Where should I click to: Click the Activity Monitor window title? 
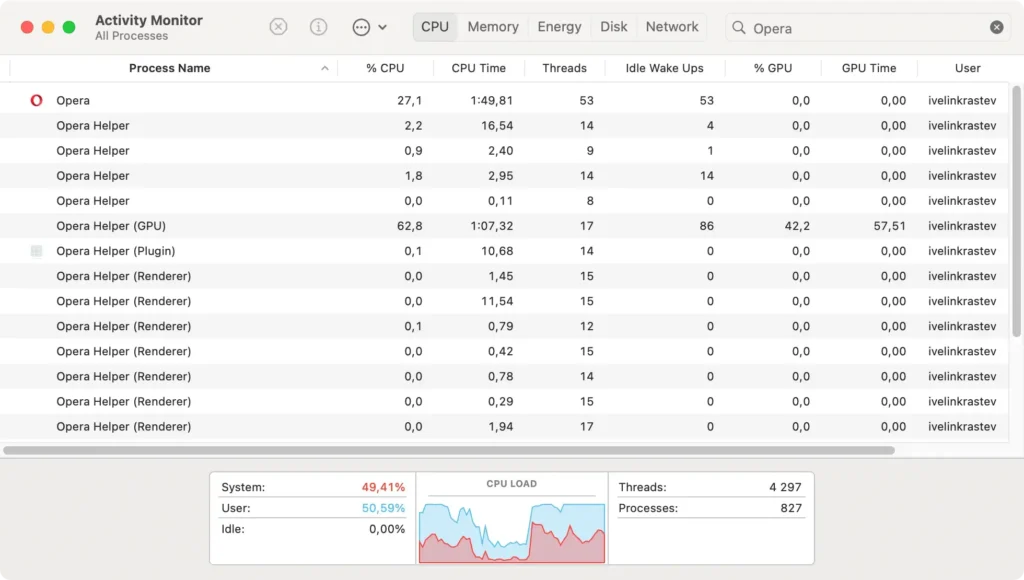pos(149,20)
